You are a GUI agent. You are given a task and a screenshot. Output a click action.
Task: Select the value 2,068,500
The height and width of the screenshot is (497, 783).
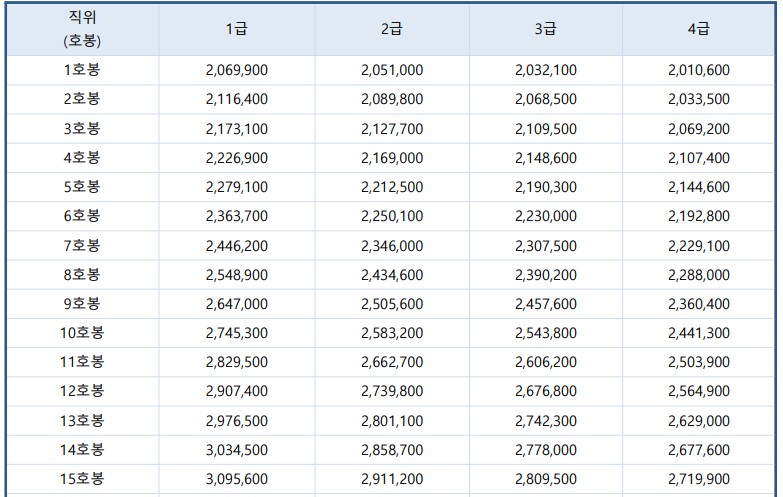pos(546,99)
